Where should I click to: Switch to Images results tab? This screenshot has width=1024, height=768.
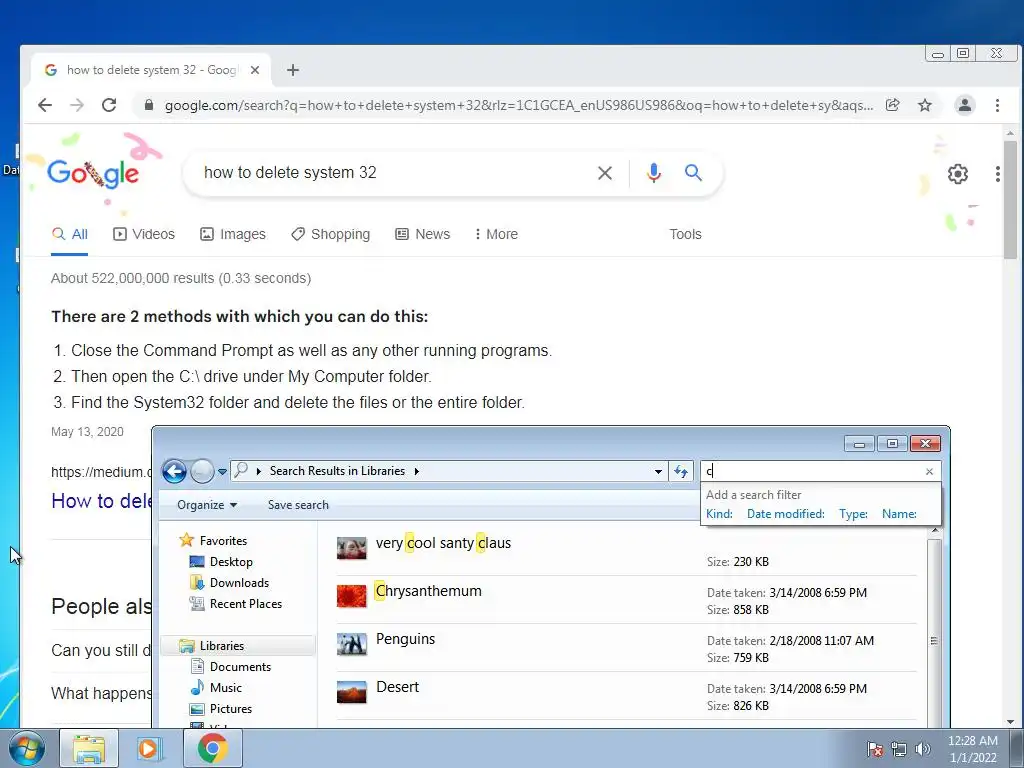pyautogui.click(x=232, y=234)
